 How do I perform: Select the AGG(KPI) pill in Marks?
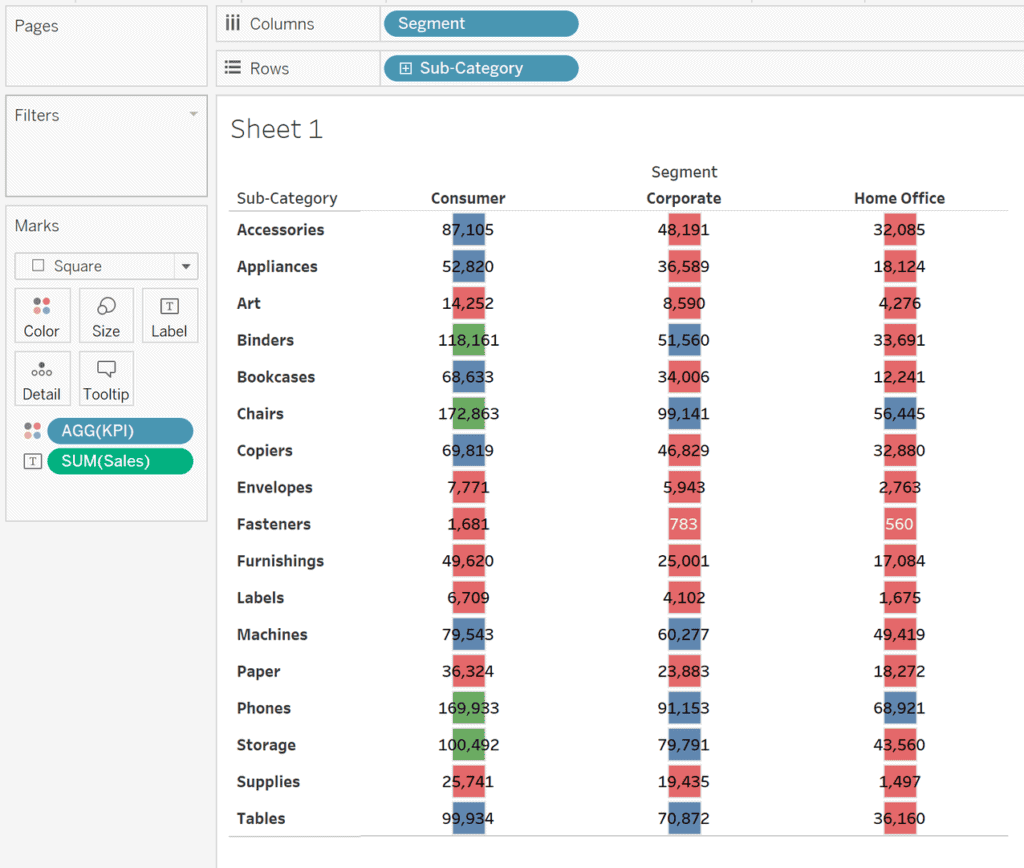(x=119, y=431)
